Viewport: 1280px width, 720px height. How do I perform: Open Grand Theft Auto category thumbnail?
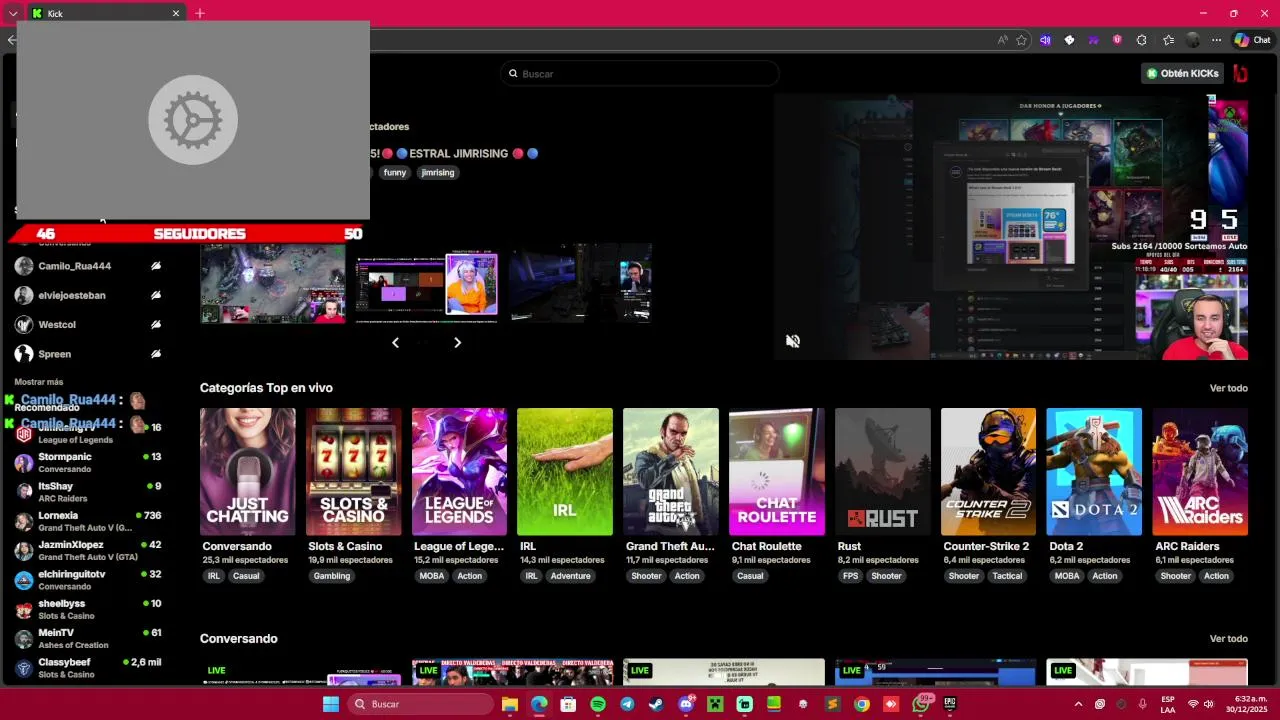coord(671,471)
